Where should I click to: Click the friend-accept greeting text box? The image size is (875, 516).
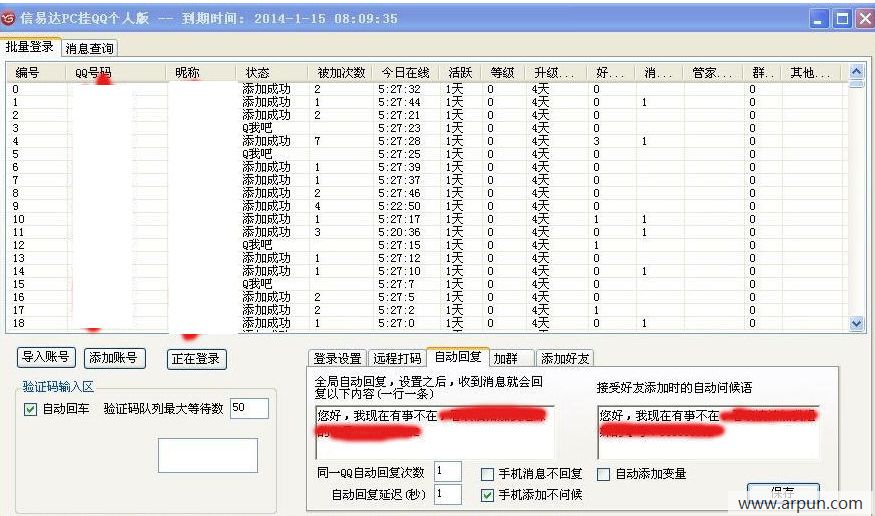point(708,432)
